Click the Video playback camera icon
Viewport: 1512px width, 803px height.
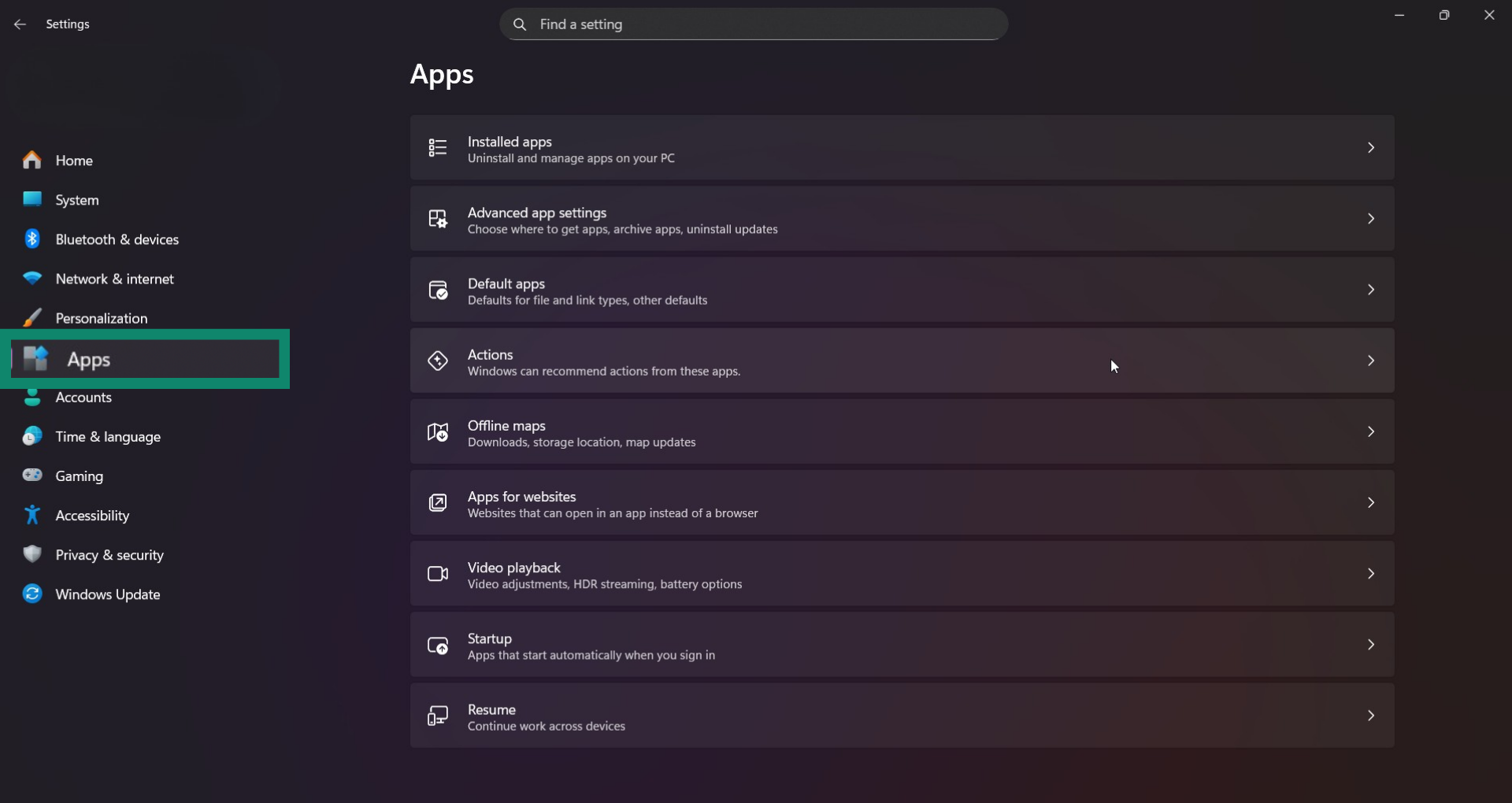click(x=438, y=574)
